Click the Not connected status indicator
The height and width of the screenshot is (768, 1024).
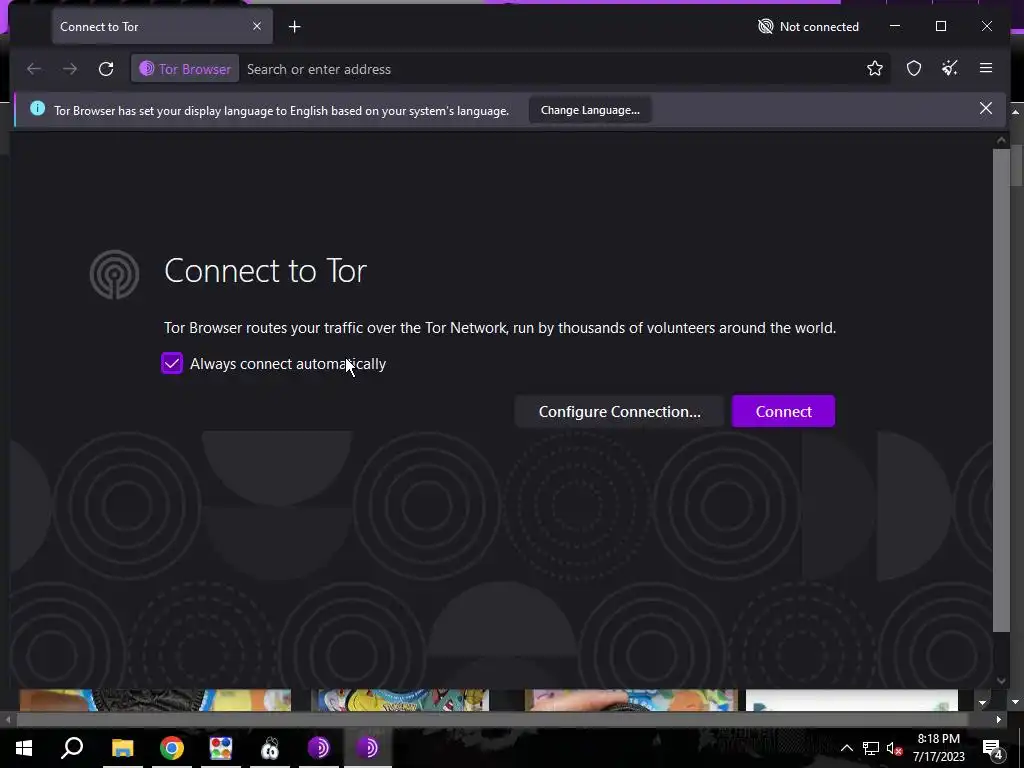(808, 27)
